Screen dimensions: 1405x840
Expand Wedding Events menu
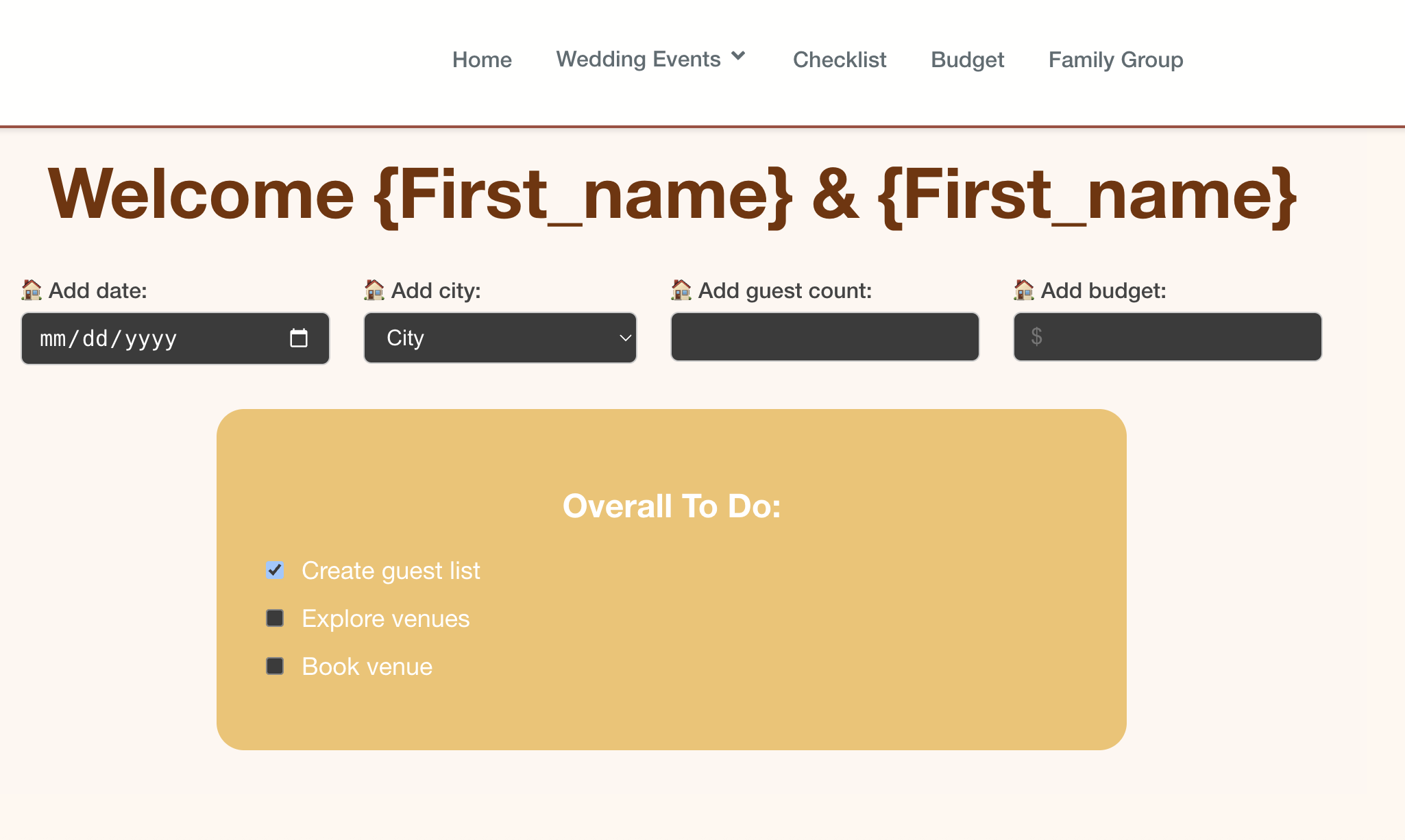point(638,60)
